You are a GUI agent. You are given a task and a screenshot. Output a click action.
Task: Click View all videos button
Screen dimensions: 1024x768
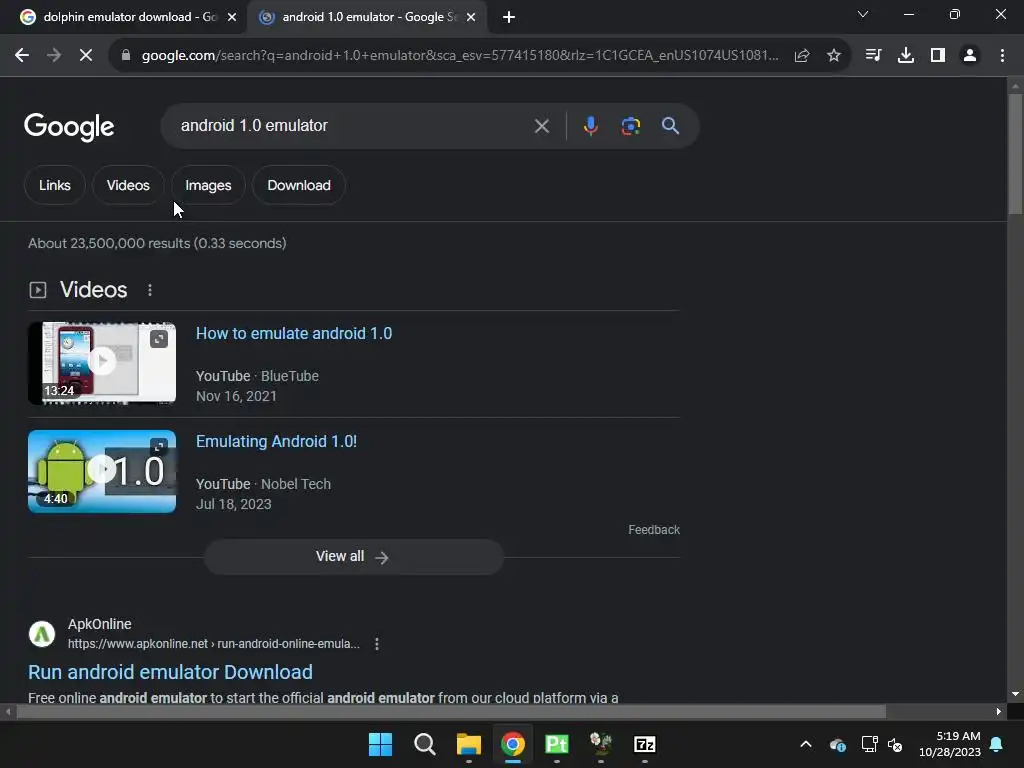coord(353,556)
